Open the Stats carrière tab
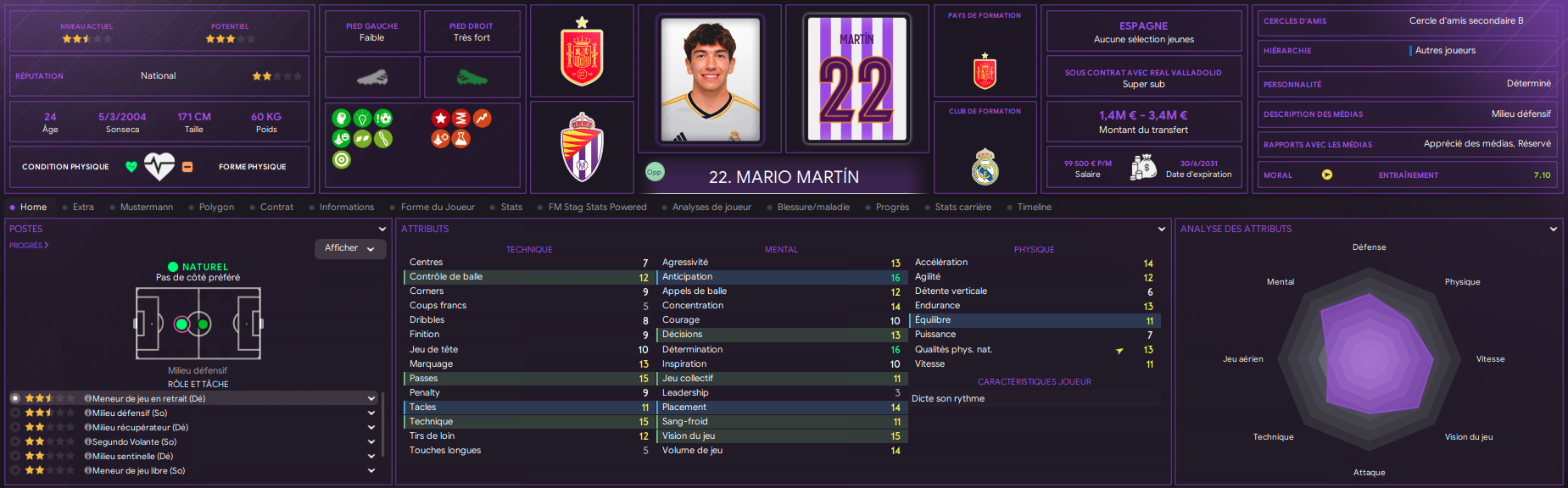This screenshot has width=1568, height=488. pos(963,207)
